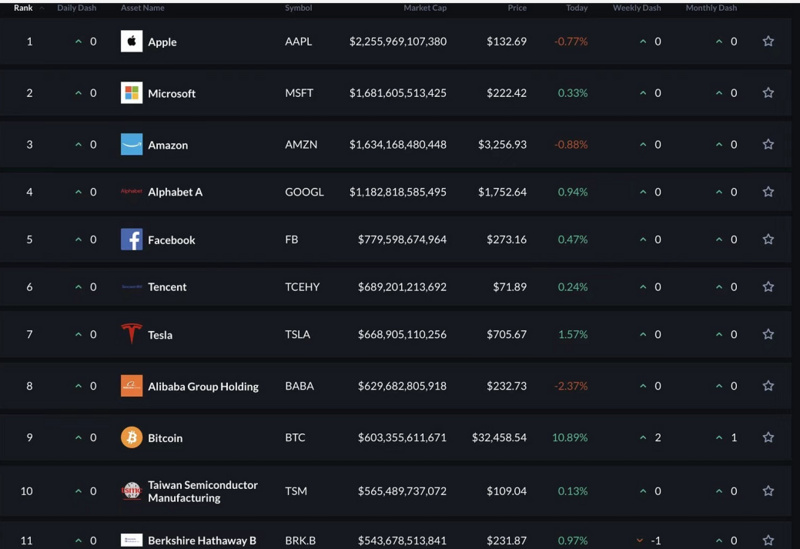Viewport: 800px width, 549px height.
Task: Favorite Facebook with its star icon
Action: [x=768, y=239]
